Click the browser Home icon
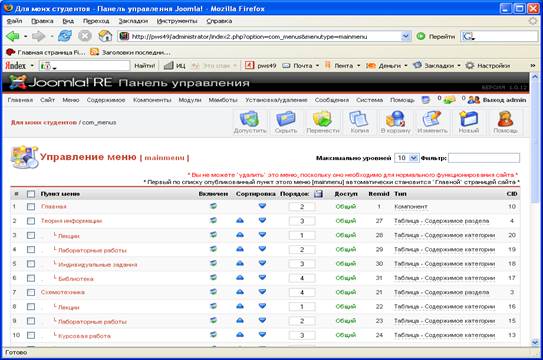543x360 pixels. tap(105, 36)
